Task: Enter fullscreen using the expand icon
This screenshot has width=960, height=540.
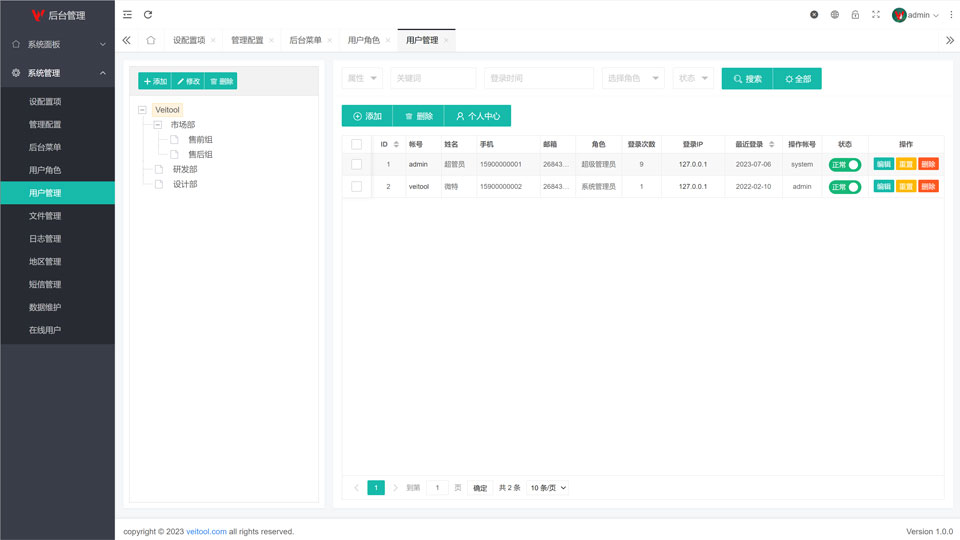Action: [x=876, y=15]
